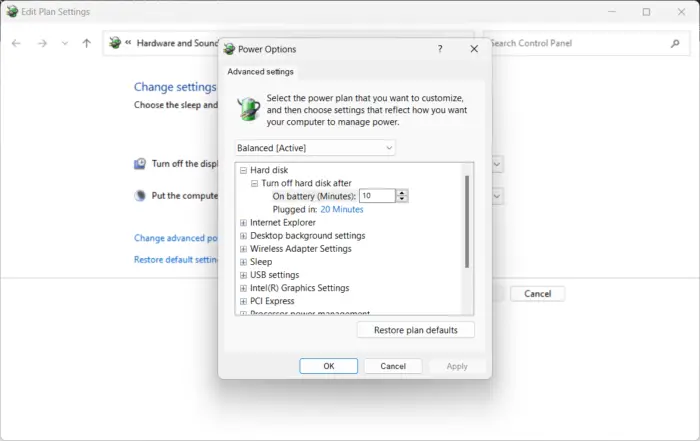Minimize the Edit Plan Settings window
700x441 pixels.
tap(612, 12)
